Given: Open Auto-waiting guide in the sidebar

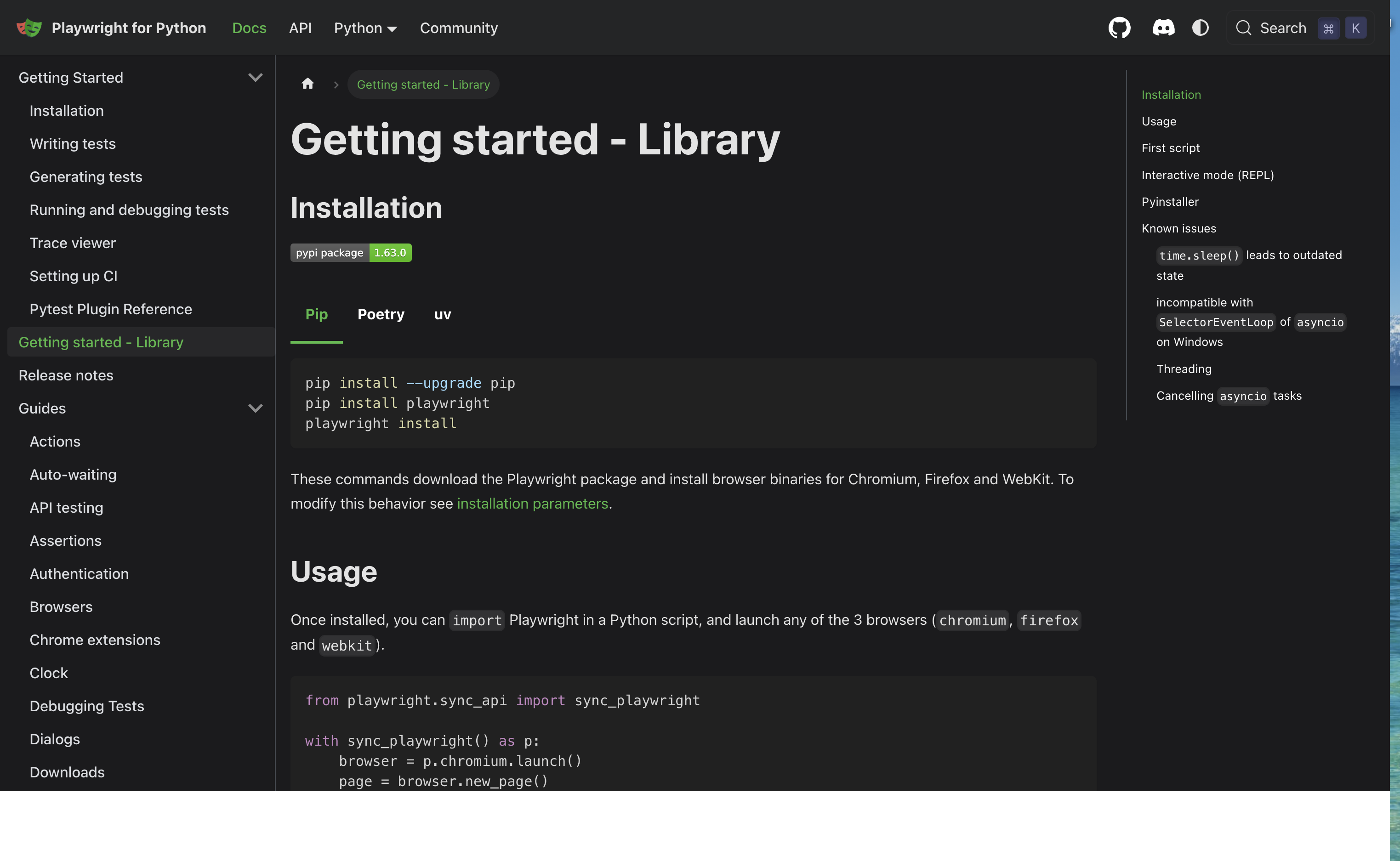Looking at the screenshot, I should pyautogui.click(x=73, y=474).
